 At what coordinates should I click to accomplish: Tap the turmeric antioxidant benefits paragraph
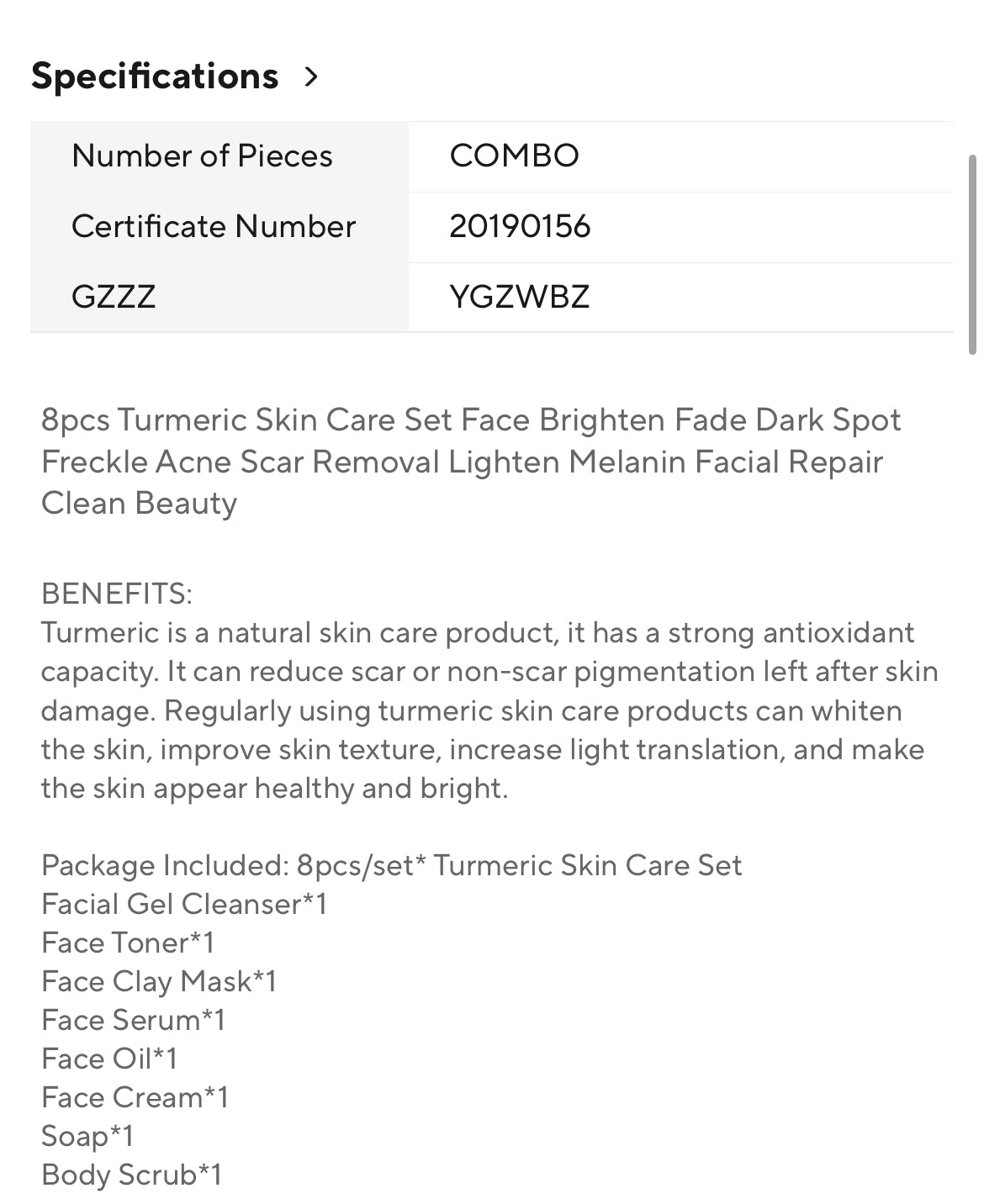pyautogui.click(x=488, y=710)
